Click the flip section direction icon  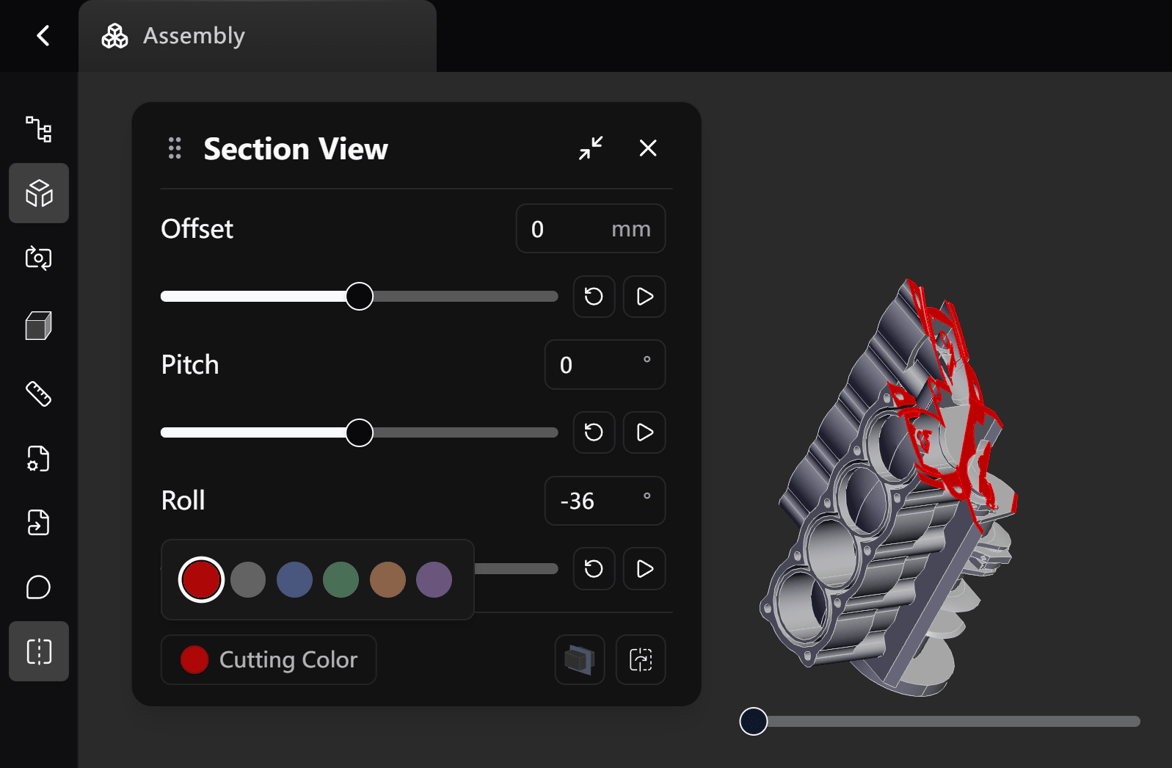point(641,660)
